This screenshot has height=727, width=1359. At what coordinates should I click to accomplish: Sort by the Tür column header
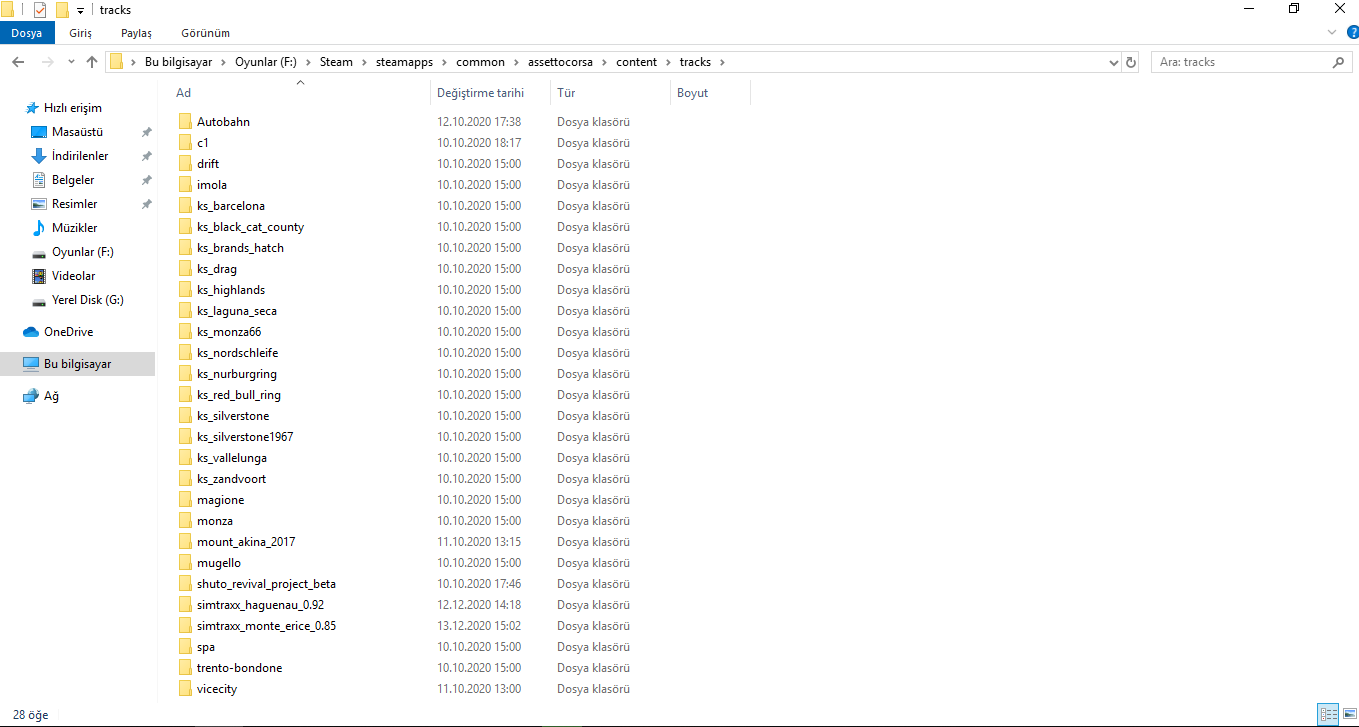(x=610, y=93)
